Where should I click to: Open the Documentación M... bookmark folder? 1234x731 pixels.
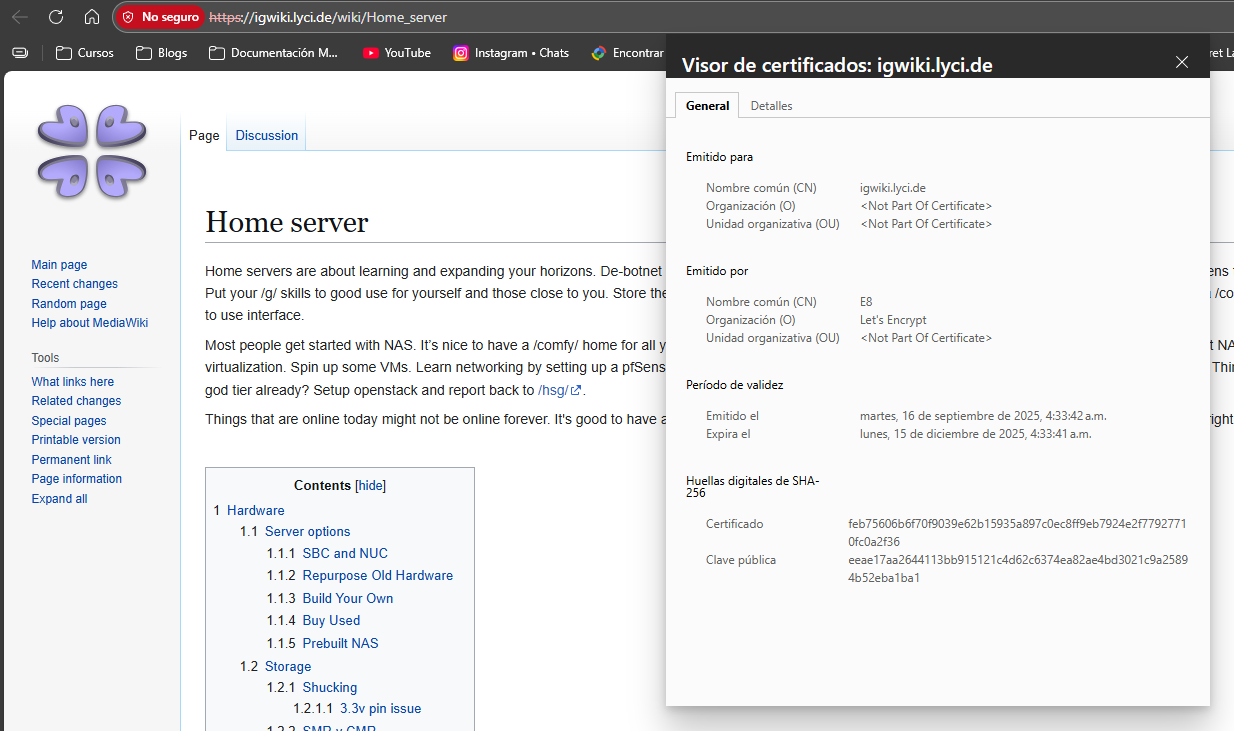pos(273,53)
